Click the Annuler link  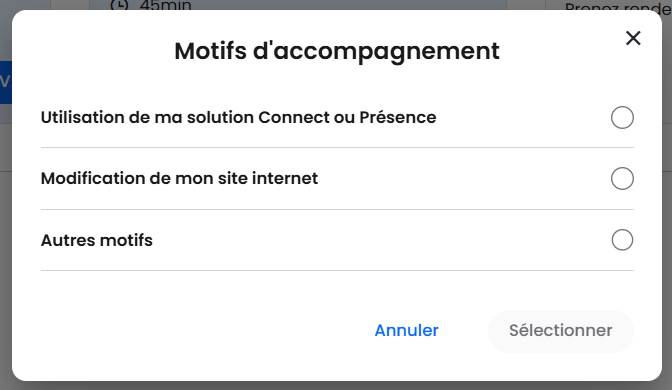click(x=406, y=330)
